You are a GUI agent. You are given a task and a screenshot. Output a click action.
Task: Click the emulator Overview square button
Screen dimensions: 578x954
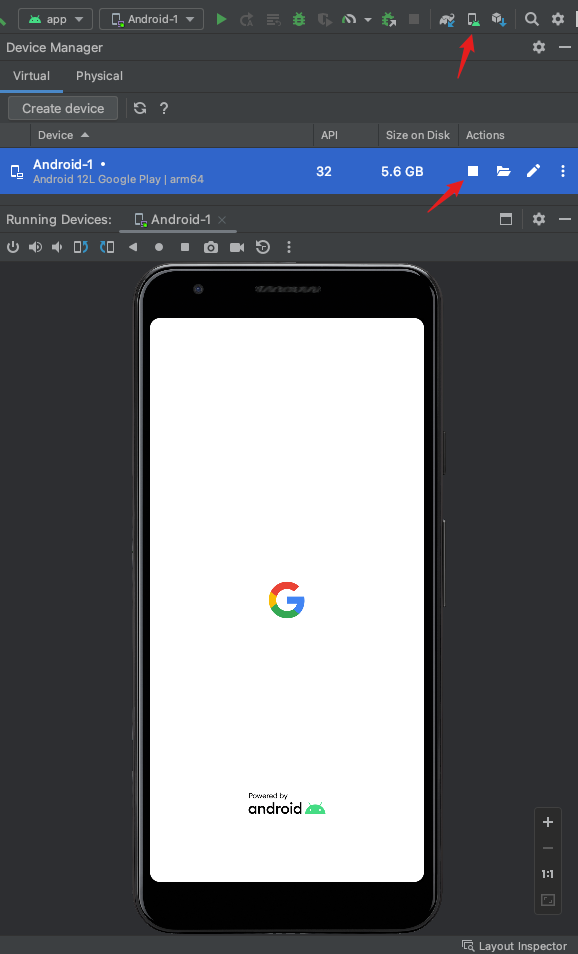(x=185, y=247)
